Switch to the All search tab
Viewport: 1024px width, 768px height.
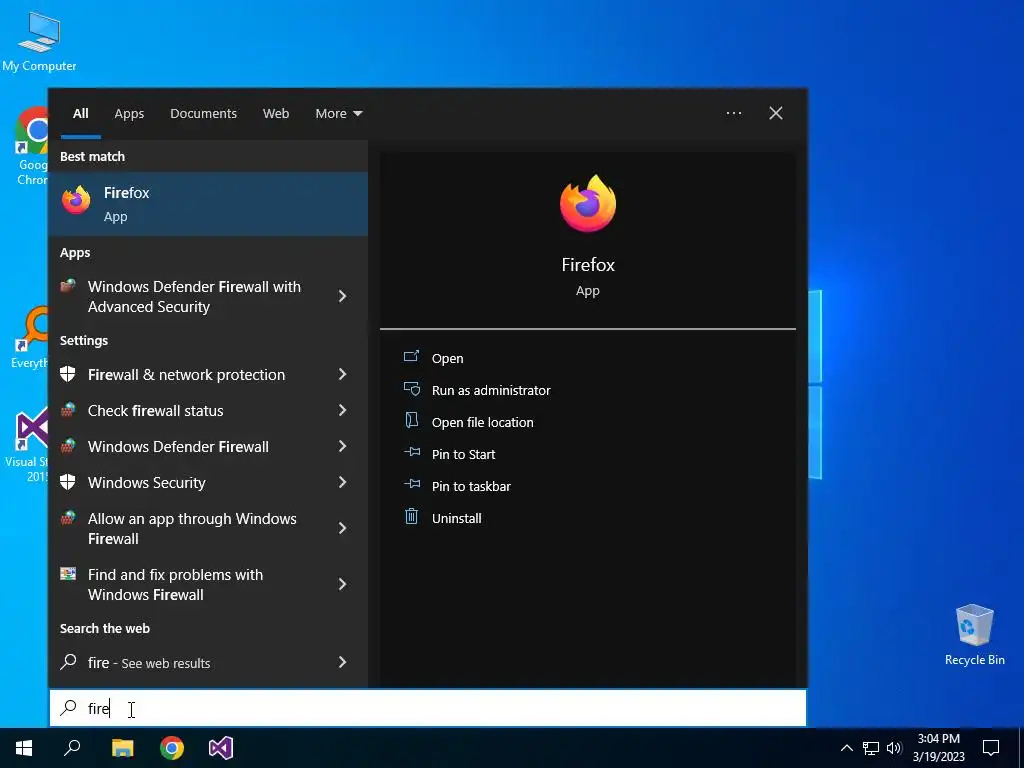pos(80,113)
